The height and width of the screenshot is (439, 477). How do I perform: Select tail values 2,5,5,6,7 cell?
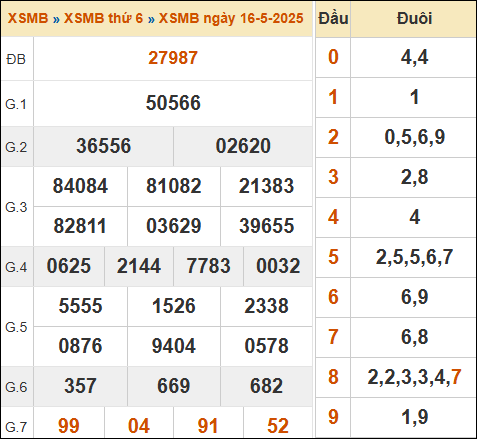click(x=414, y=257)
